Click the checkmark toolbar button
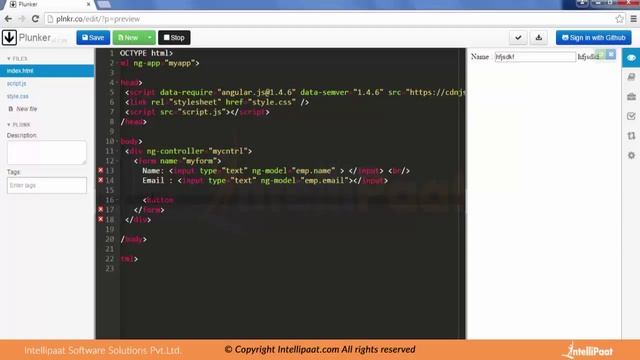Screen dimensions: 640x360 pyautogui.click(x=518, y=38)
